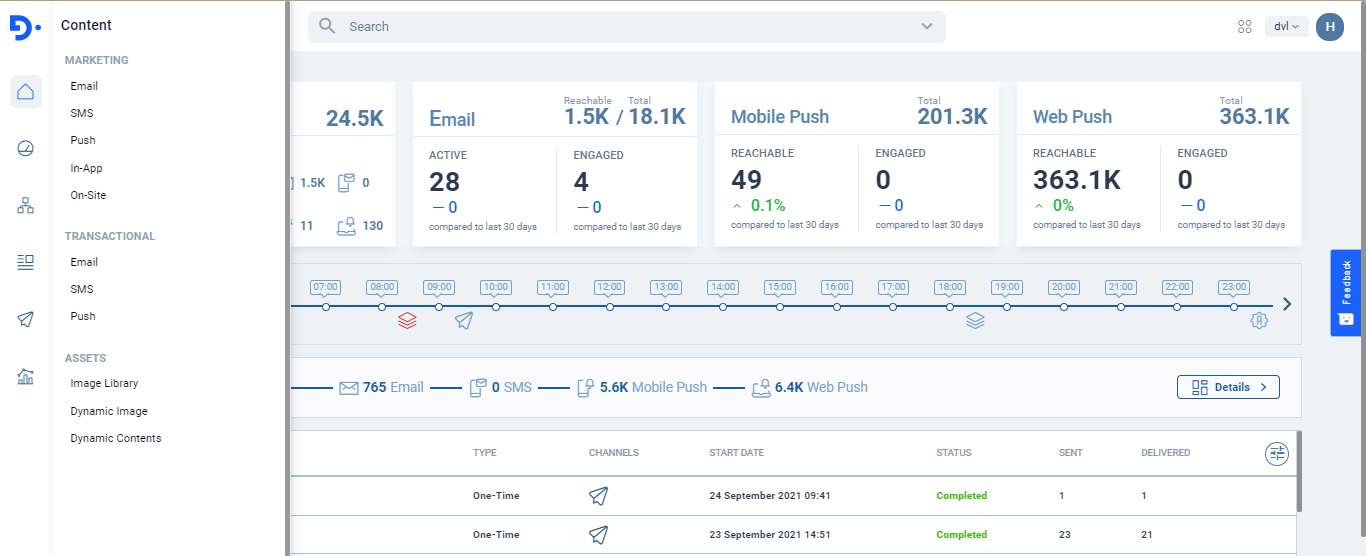Open the dvl account dropdown
Screen dimensions: 1366x556
point(1286,27)
